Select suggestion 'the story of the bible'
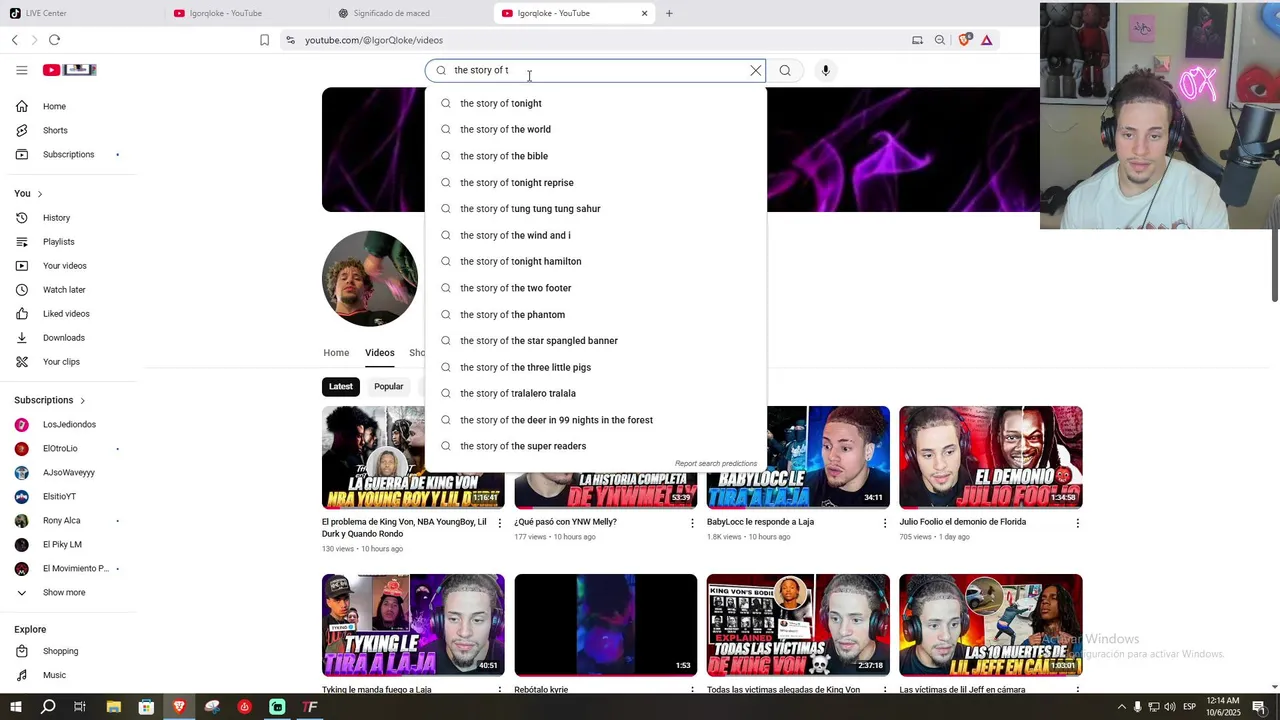Screen dimensions: 1280x720 click(x=596, y=156)
